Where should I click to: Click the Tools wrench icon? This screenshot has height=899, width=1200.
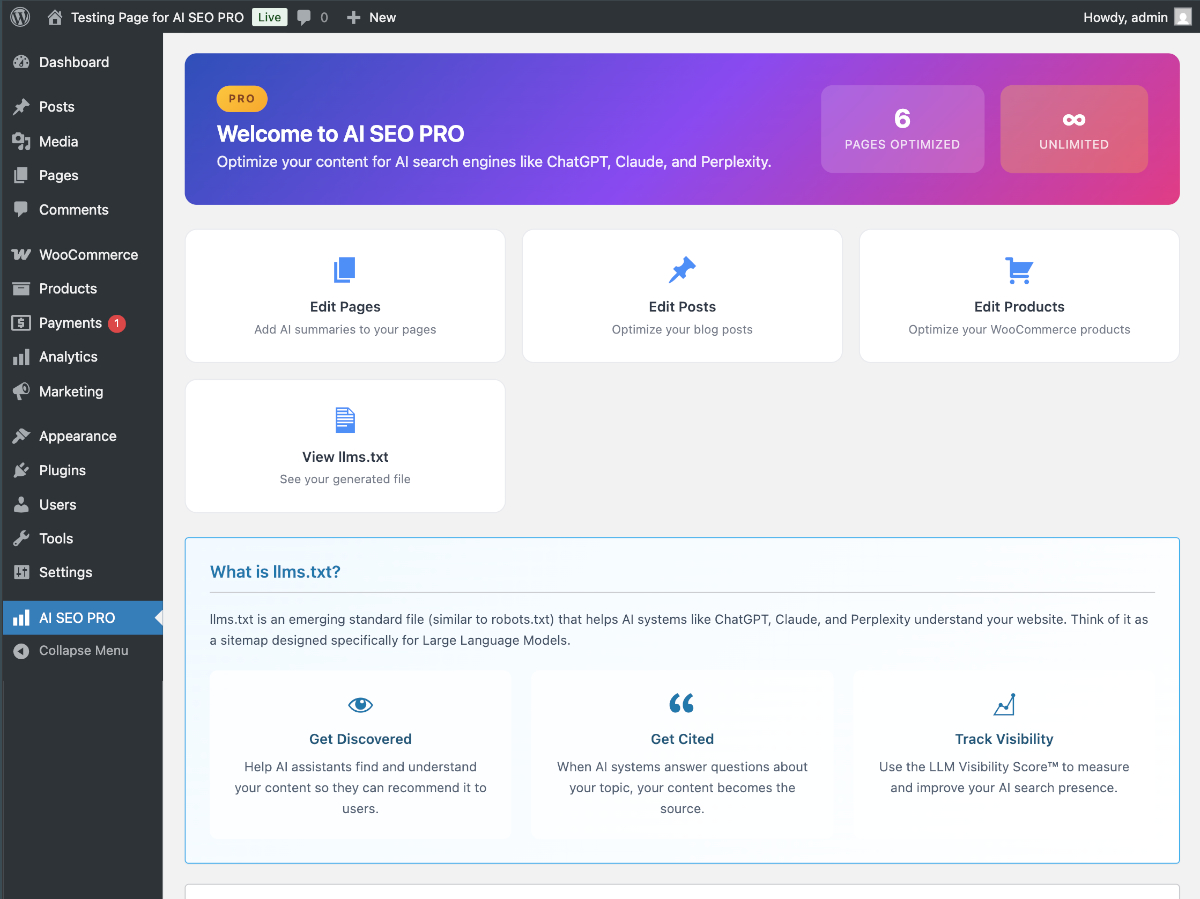(x=21, y=539)
